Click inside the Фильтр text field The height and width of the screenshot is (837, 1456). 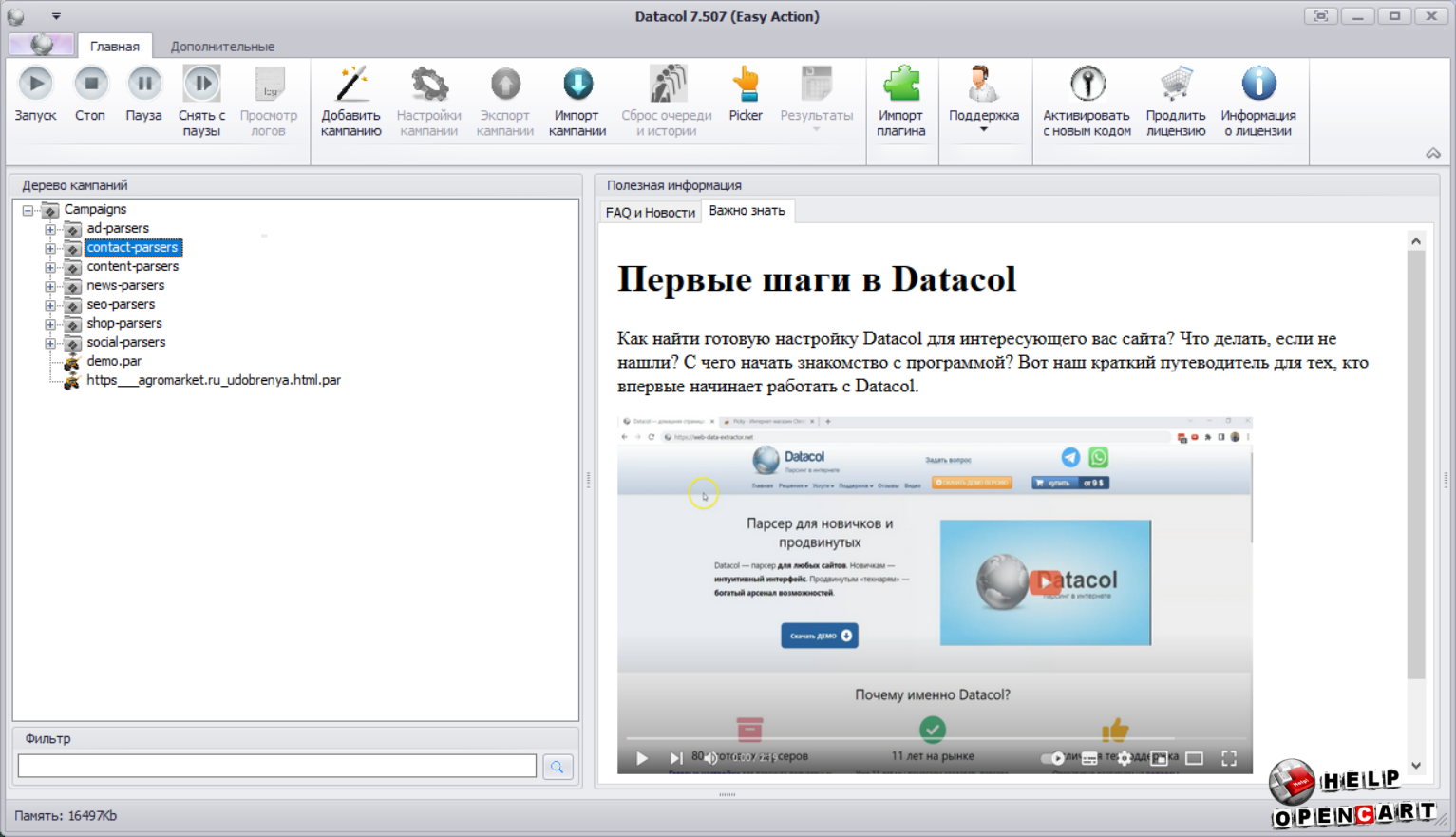[276, 767]
